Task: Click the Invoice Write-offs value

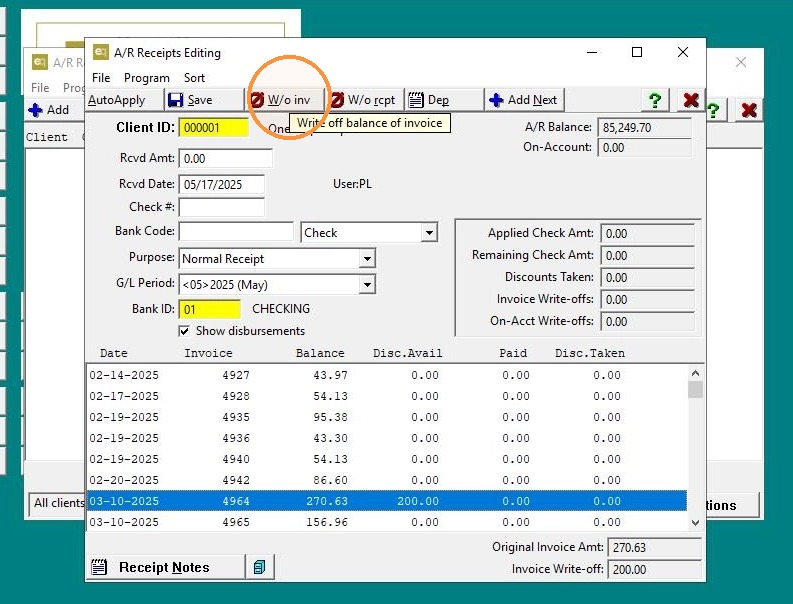Action: pos(647,299)
